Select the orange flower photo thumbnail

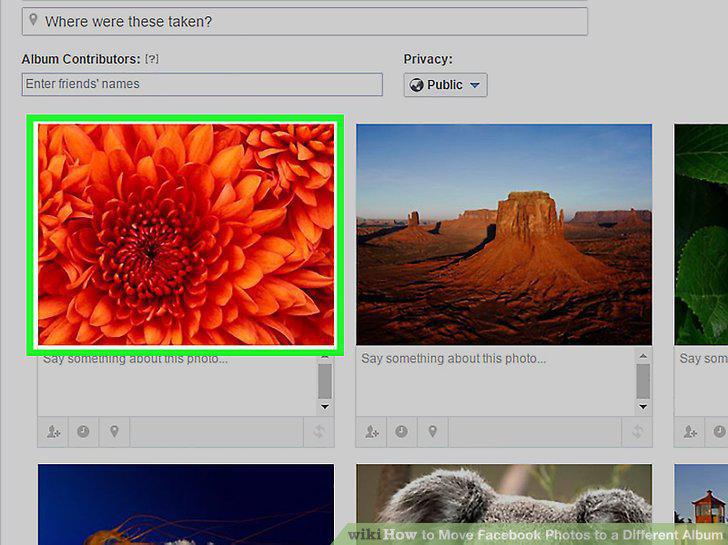click(186, 234)
